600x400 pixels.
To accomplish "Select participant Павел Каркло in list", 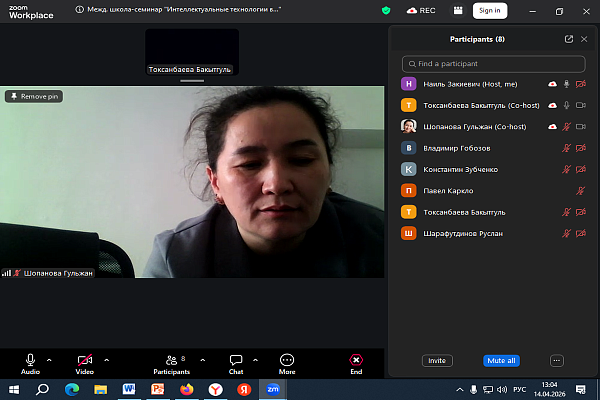I will click(449, 190).
